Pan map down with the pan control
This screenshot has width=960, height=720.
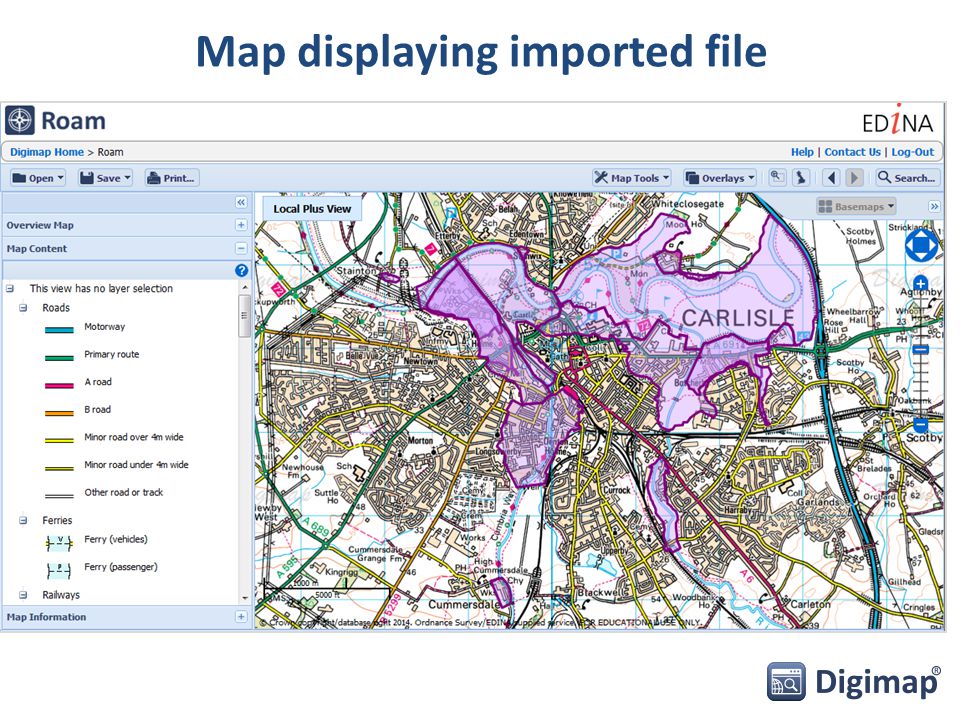[x=921, y=257]
